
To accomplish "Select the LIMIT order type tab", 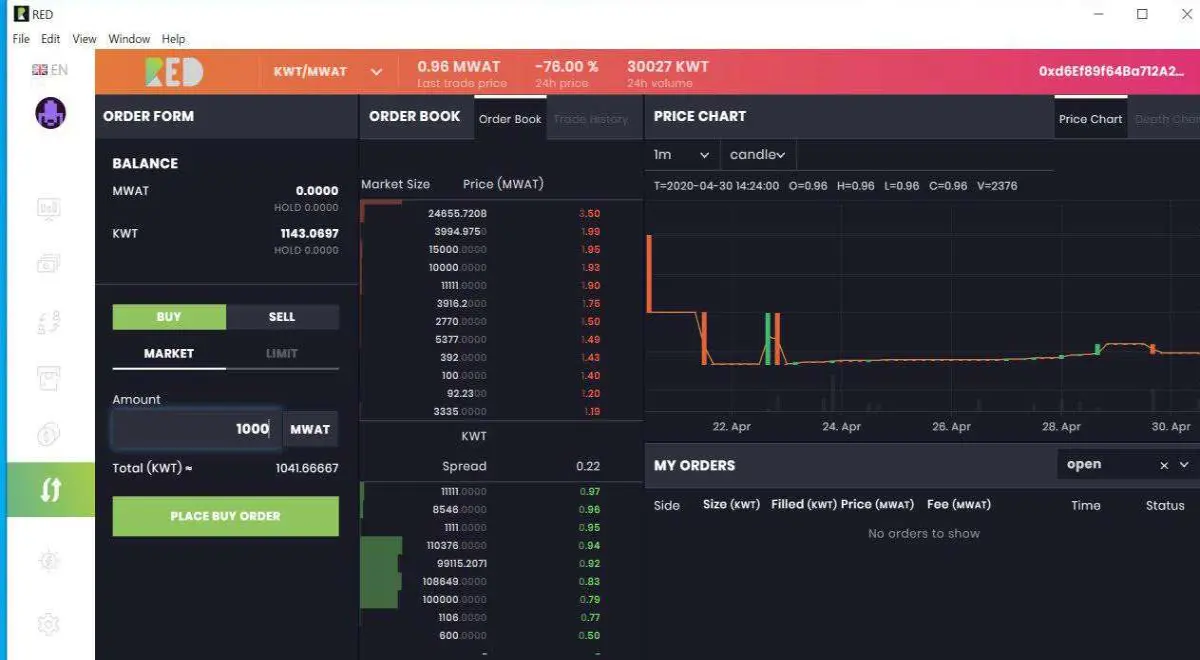I will coord(282,353).
